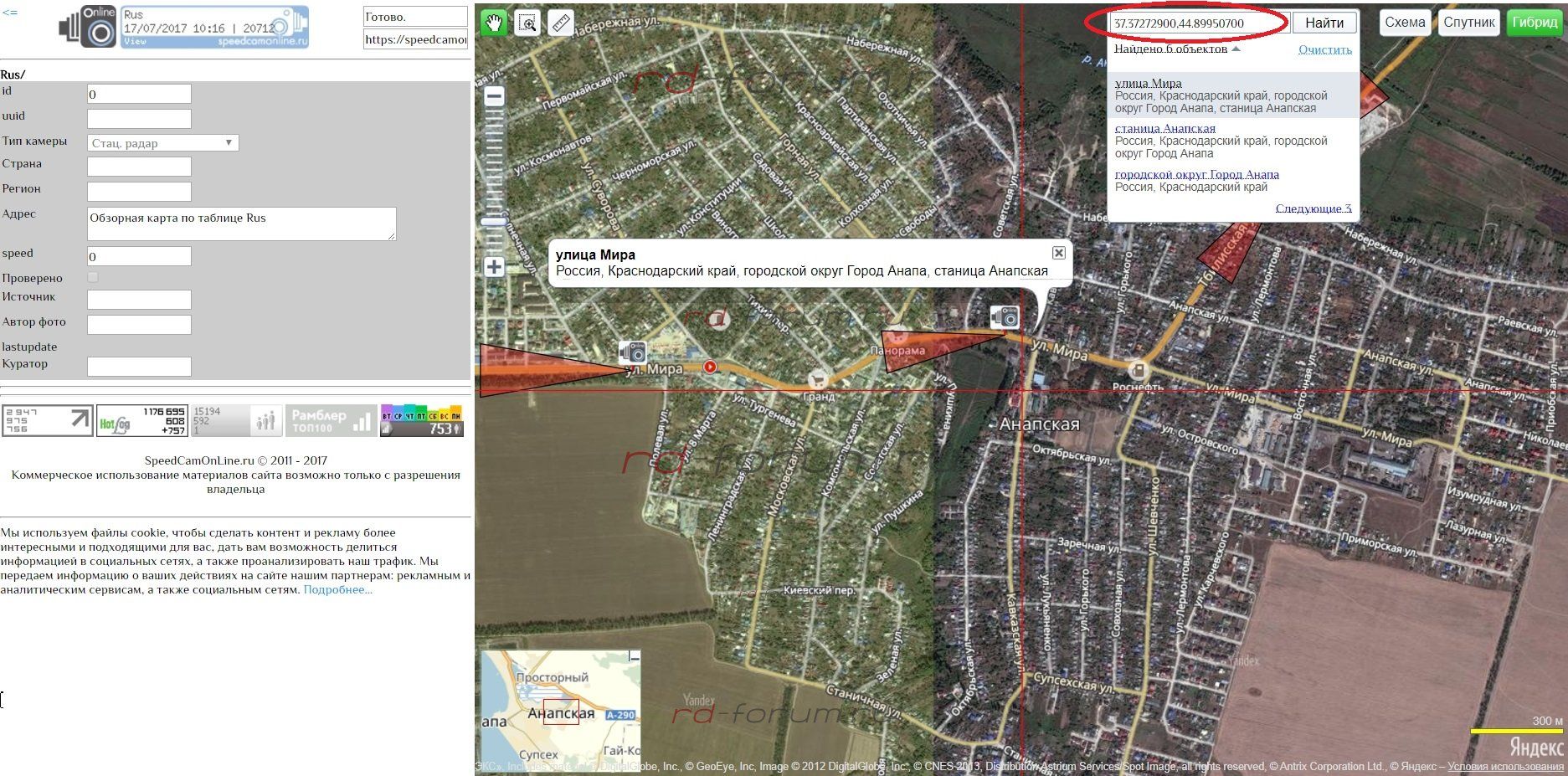Open the Роснефть gas station map marker
The width and height of the screenshot is (1568, 776).
1137,369
